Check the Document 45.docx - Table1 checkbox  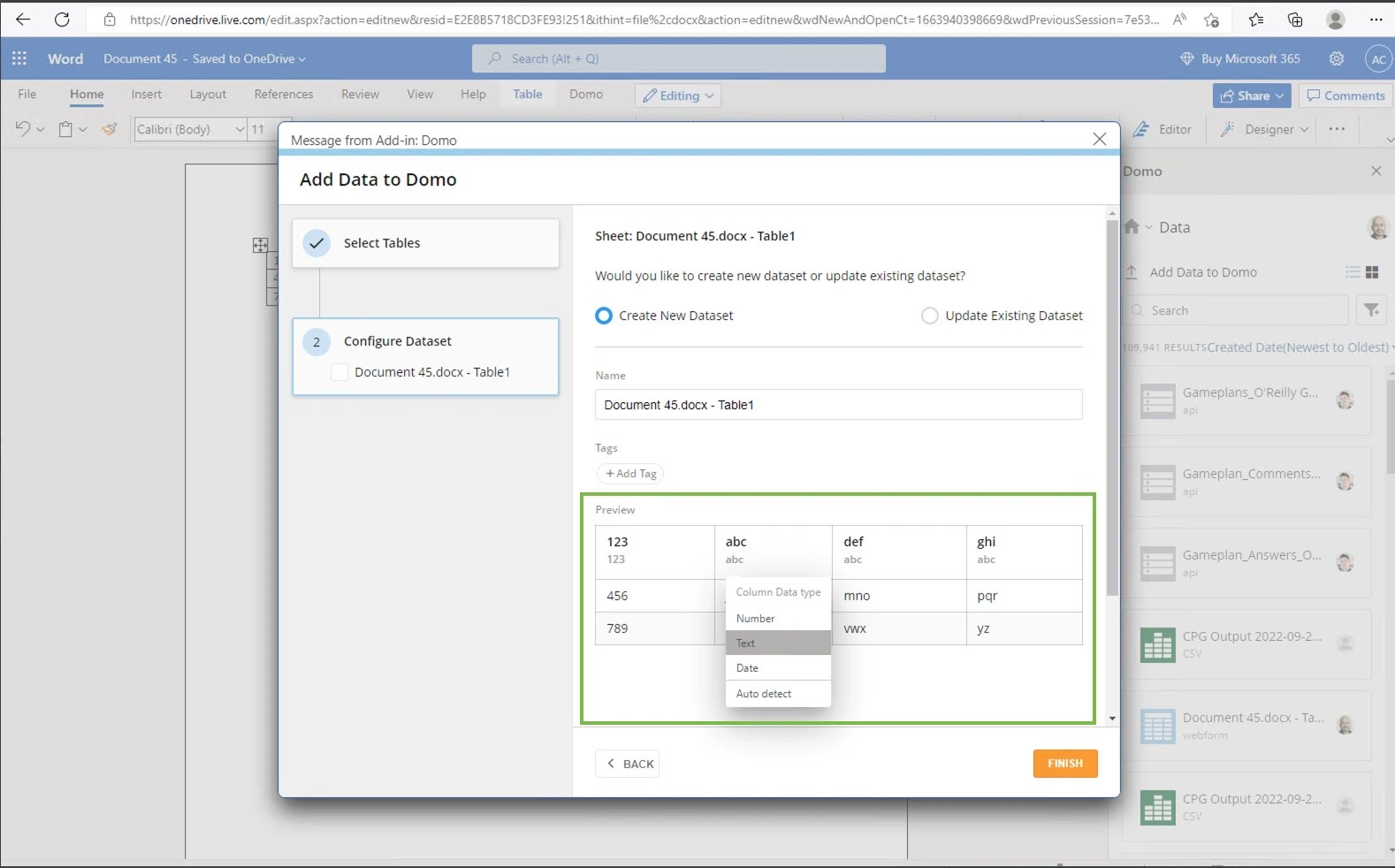(339, 372)
